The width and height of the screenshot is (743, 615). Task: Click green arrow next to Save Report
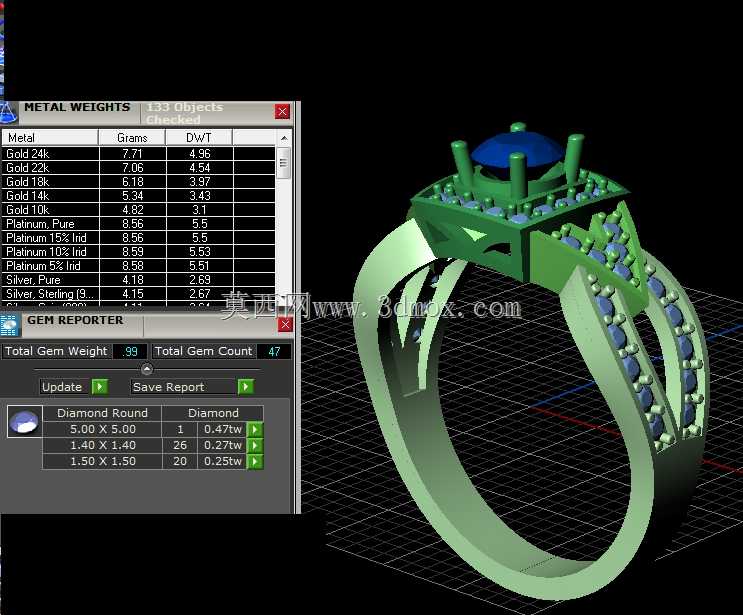pos(245,387)
